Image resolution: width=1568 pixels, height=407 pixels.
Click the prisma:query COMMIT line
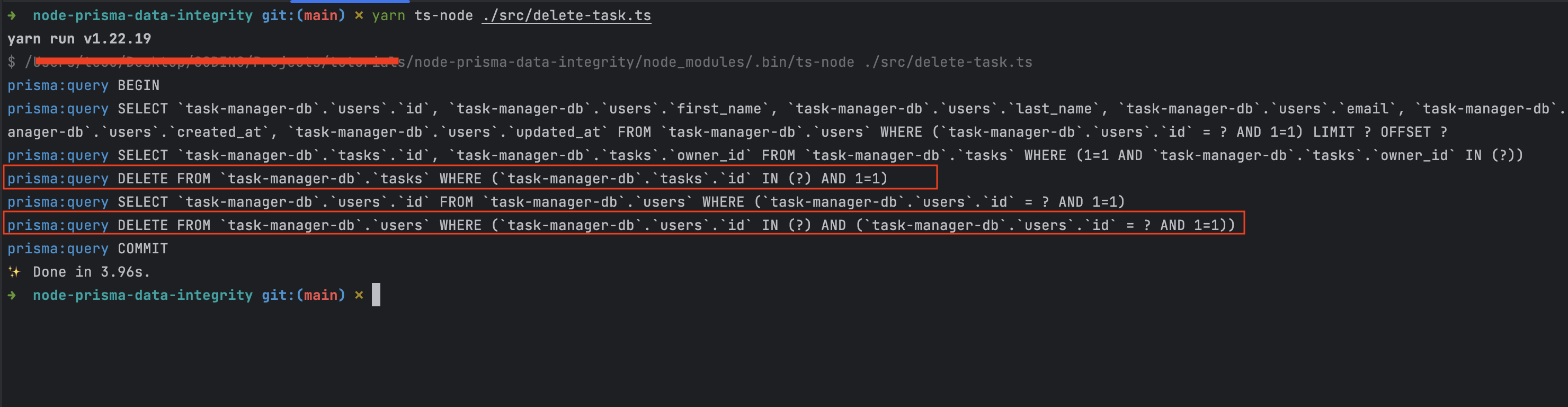click(87, 249)
